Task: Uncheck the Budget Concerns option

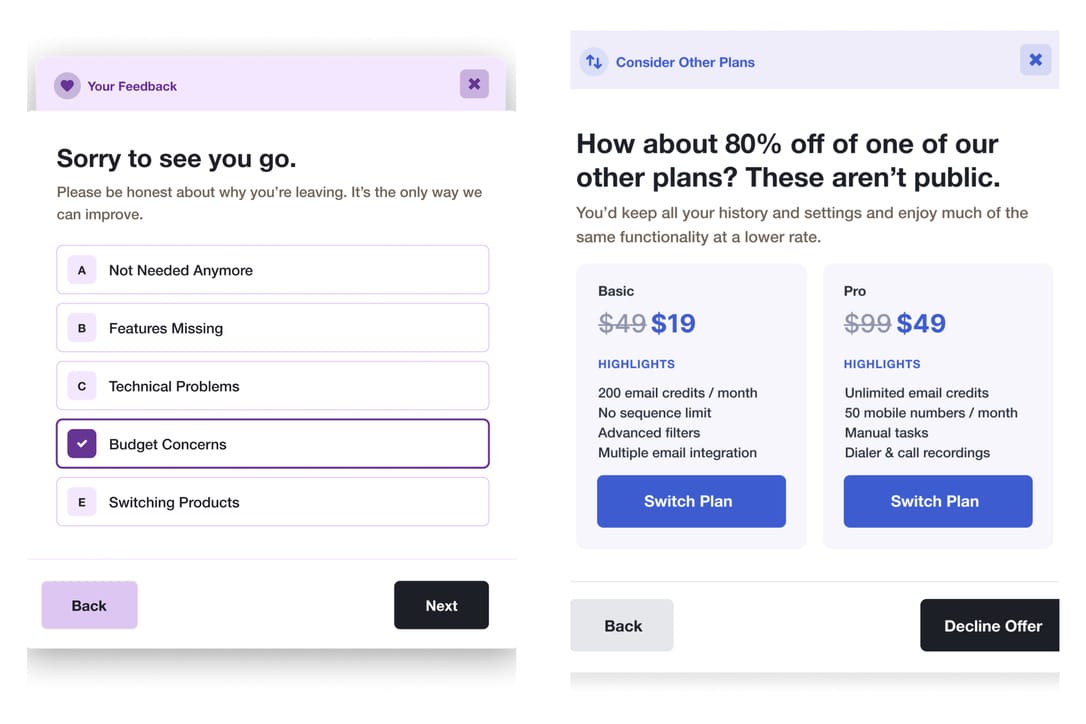Action: pyautogui.click(x=272, y=443)
